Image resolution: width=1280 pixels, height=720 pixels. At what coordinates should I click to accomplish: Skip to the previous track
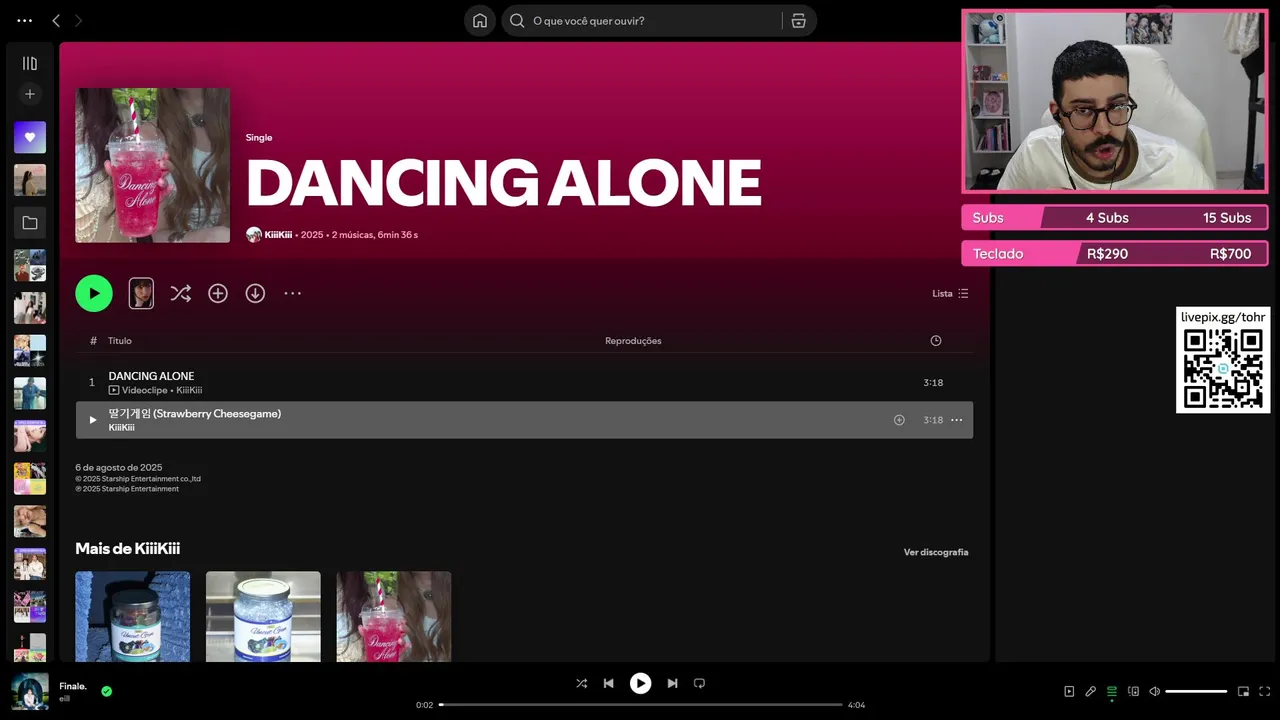click(608, 683)
